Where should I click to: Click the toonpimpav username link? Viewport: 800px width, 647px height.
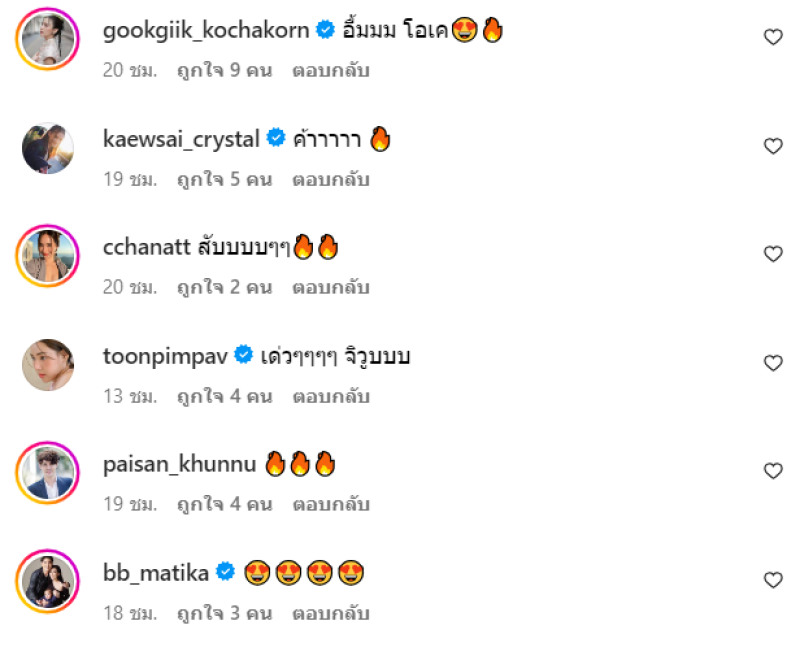point(165,356)
